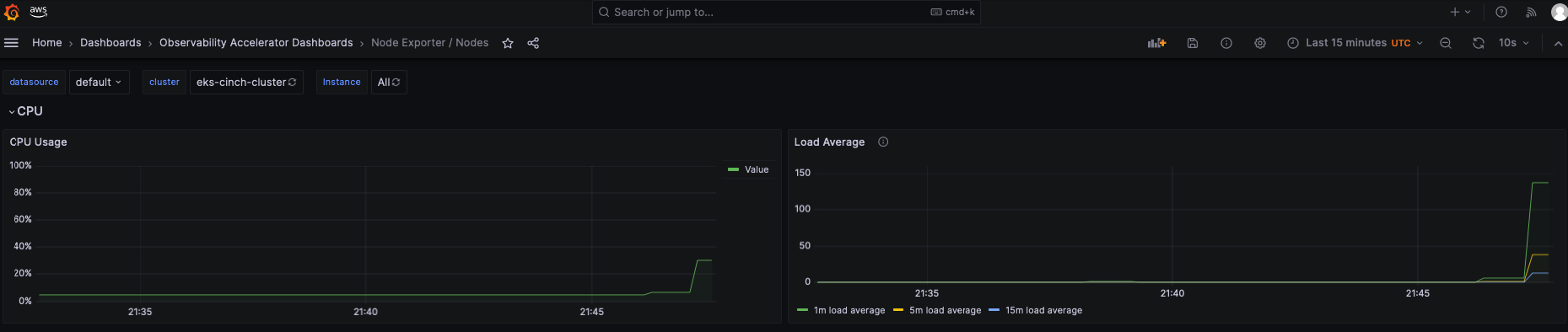Open the help question-mark menu

tap(1501, 12)
